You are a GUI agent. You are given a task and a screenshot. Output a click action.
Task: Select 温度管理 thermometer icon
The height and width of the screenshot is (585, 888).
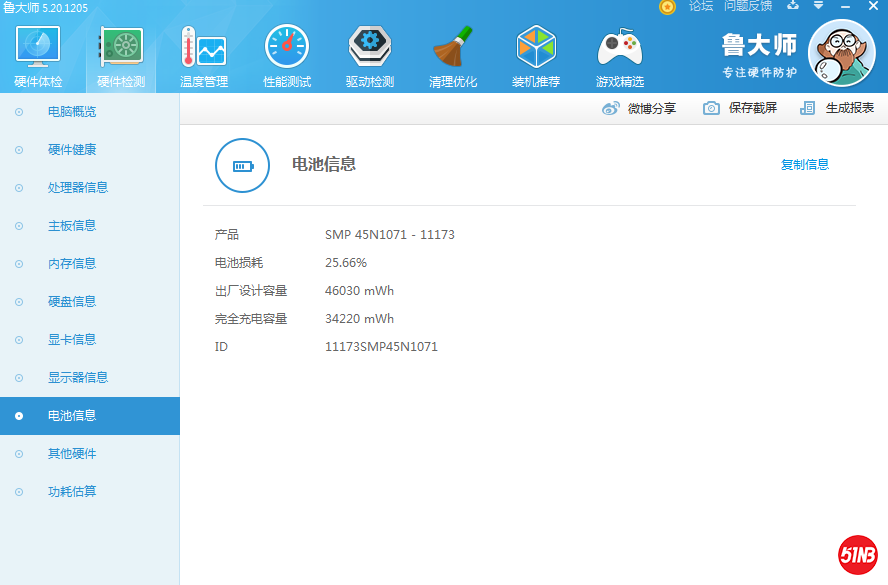203,50
